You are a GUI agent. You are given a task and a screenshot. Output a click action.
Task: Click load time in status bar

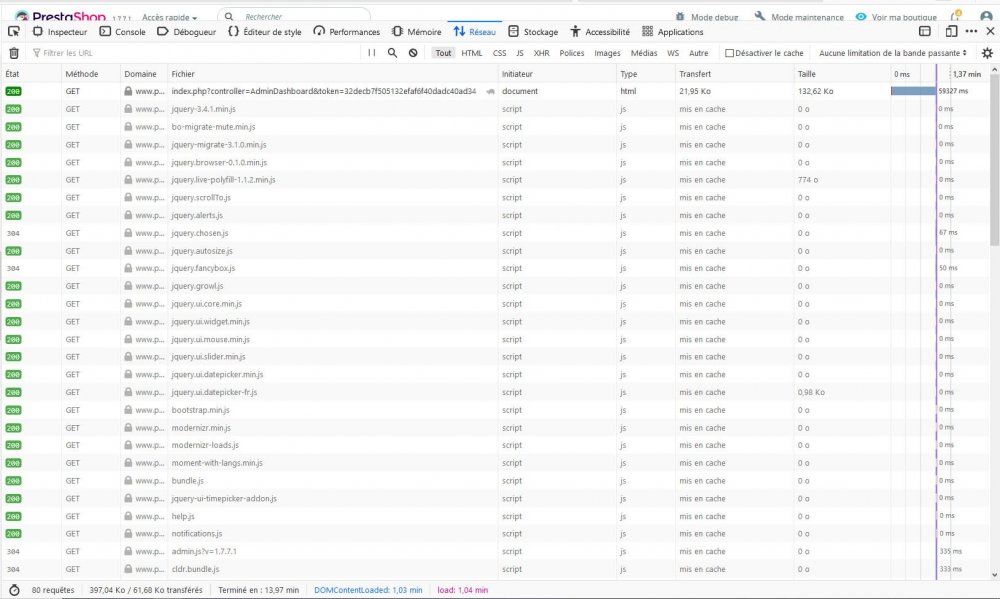coord(462,590)
